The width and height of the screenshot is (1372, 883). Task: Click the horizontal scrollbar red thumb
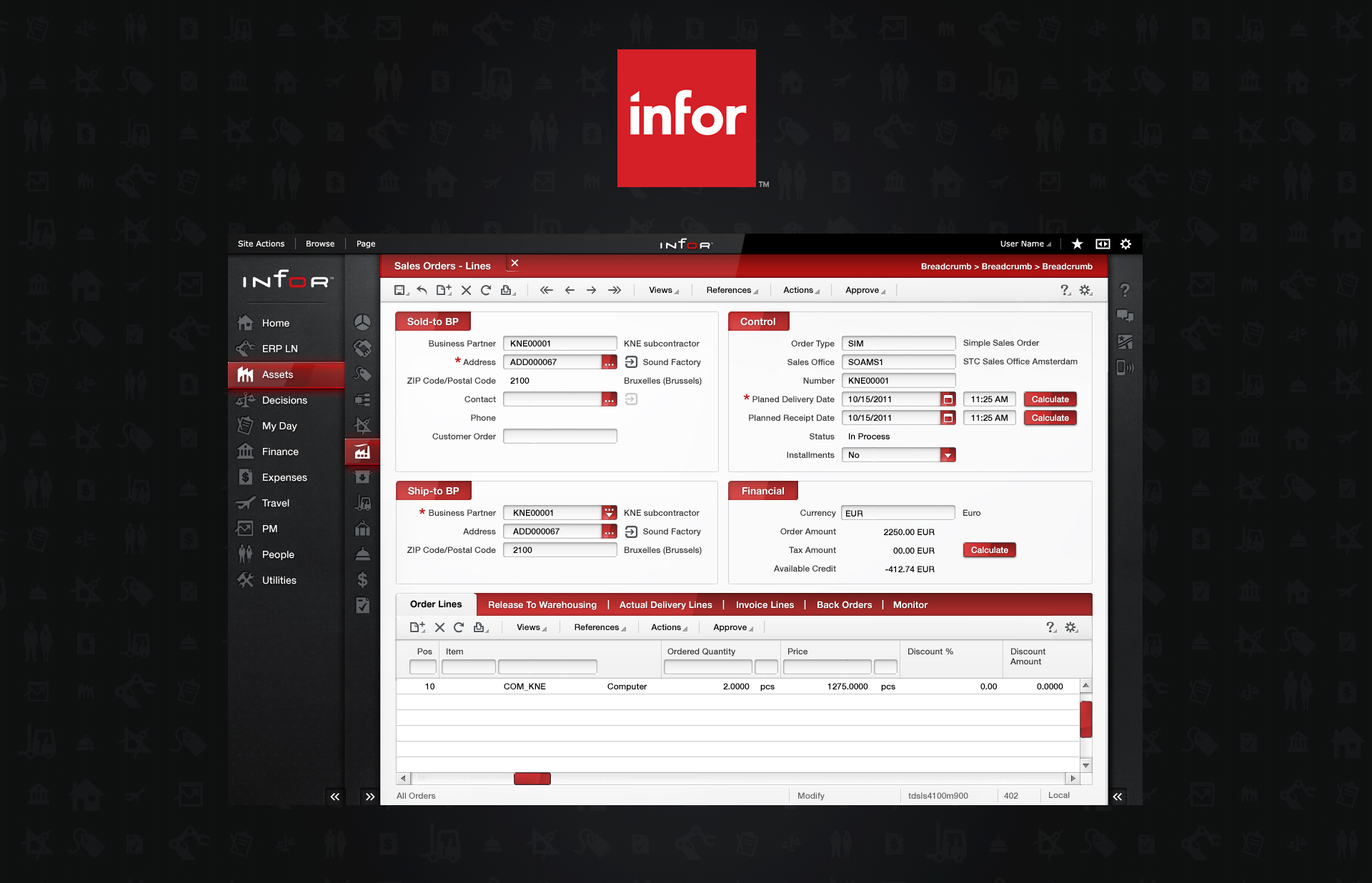click(x=532, y=779)
